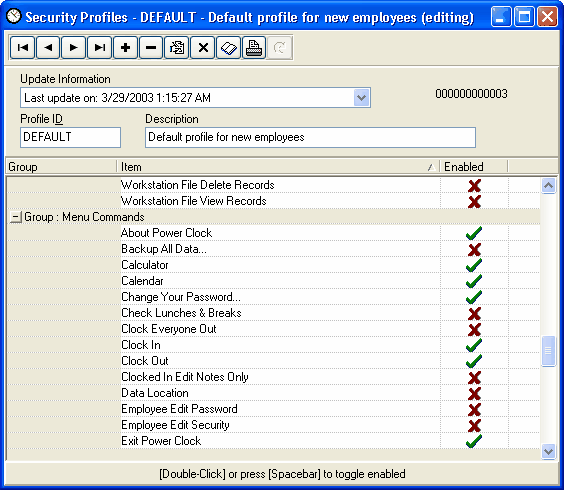Sort by the Enabled column header

[474, 167]
